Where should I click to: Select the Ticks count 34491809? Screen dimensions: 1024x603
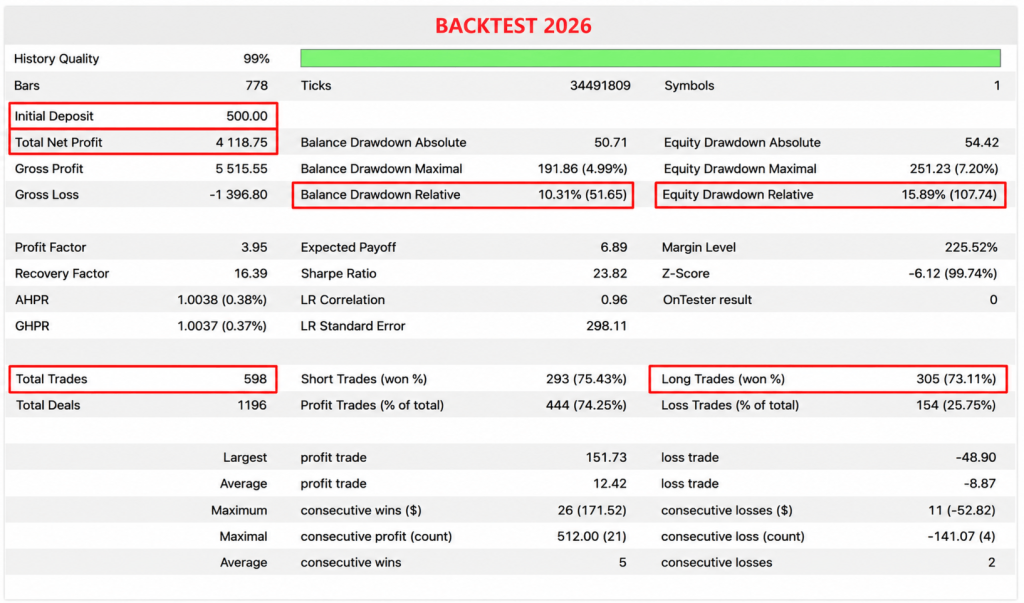(600, 86)
